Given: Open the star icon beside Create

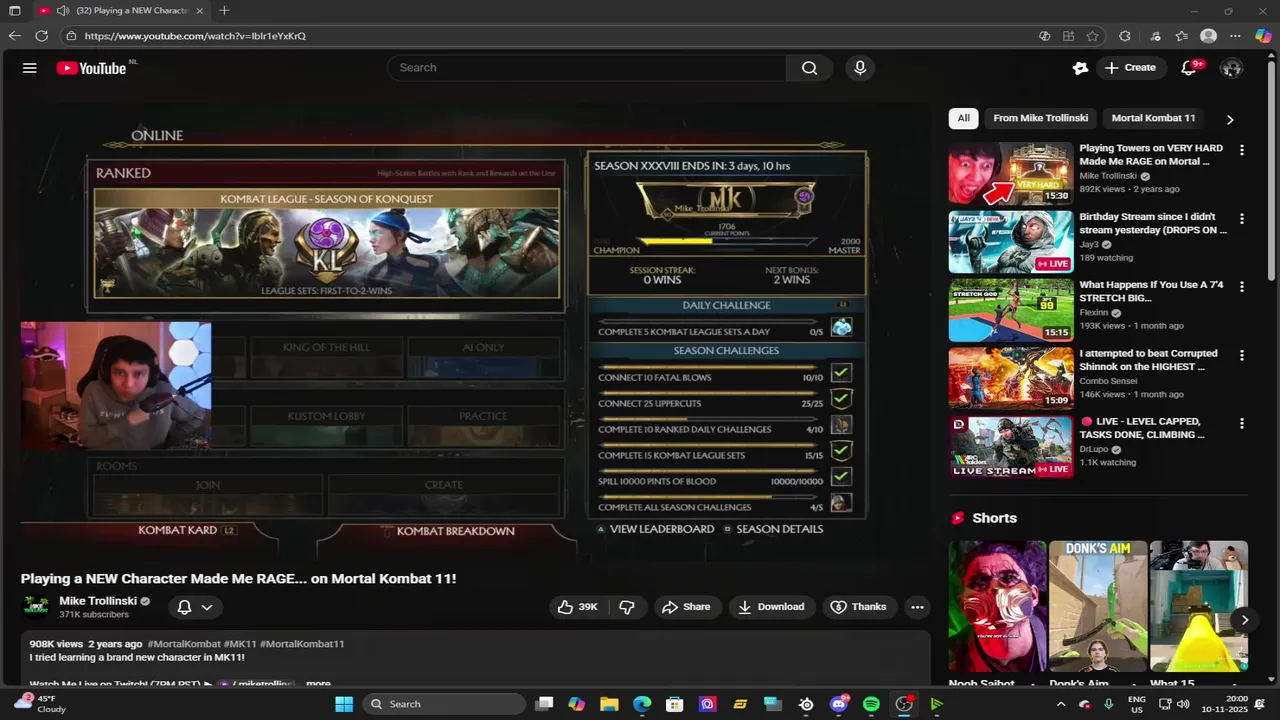Looking at the screenshot, I should (1080, 68).
